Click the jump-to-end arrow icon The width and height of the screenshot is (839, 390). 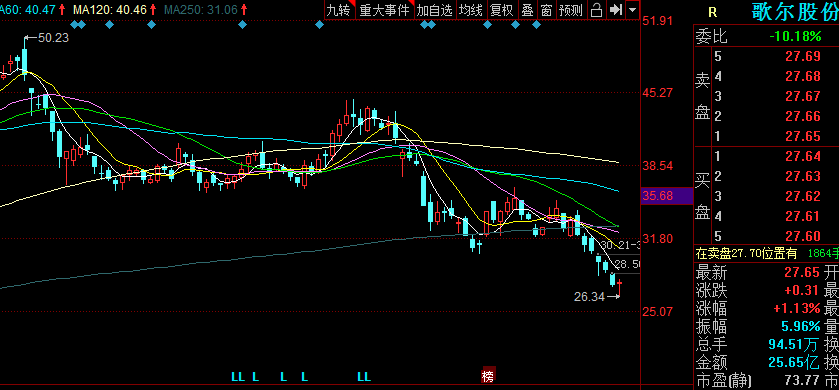point(616,9)
